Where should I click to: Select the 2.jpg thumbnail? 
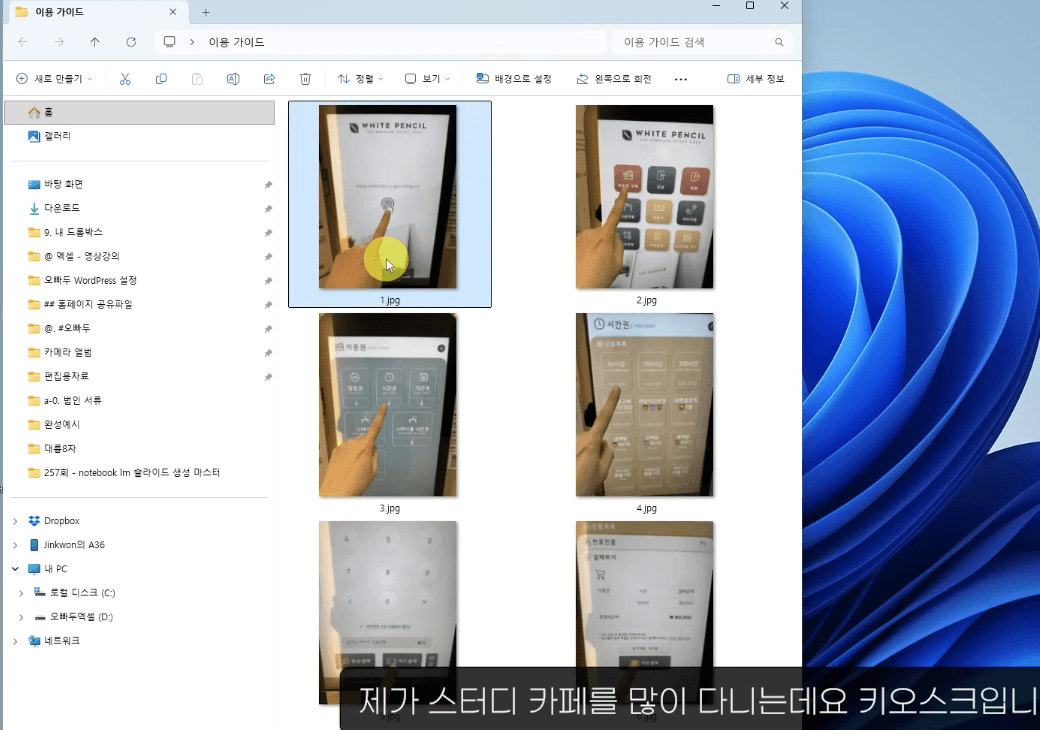pos(645,197)
